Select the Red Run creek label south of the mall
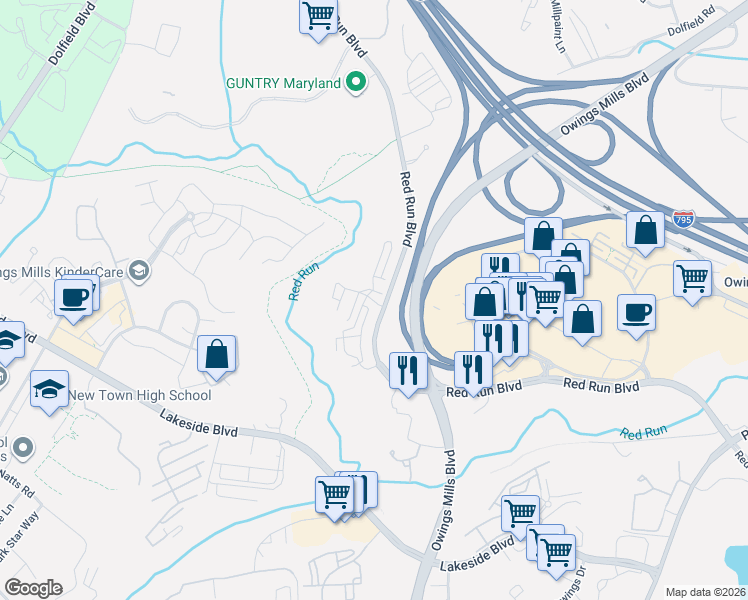The image size is (748, 600). pos(643,433)
